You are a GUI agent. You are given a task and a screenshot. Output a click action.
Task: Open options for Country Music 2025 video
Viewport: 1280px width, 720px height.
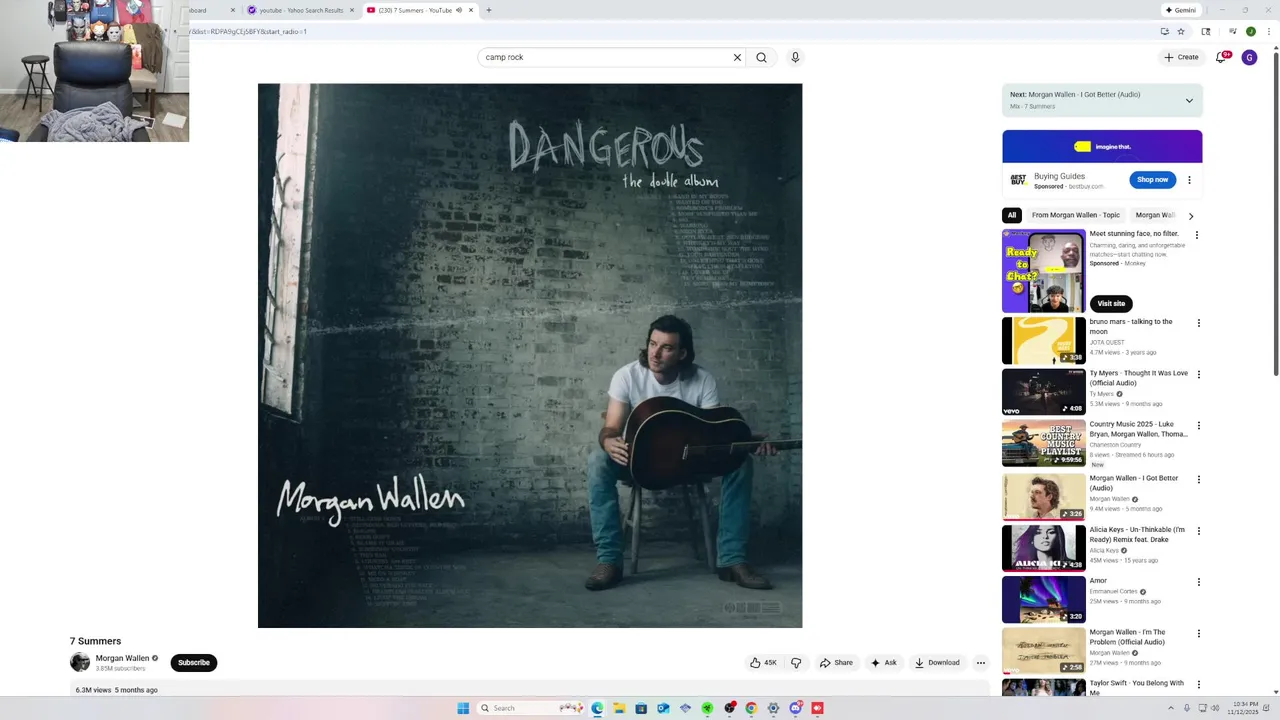tap(1198, 426)
